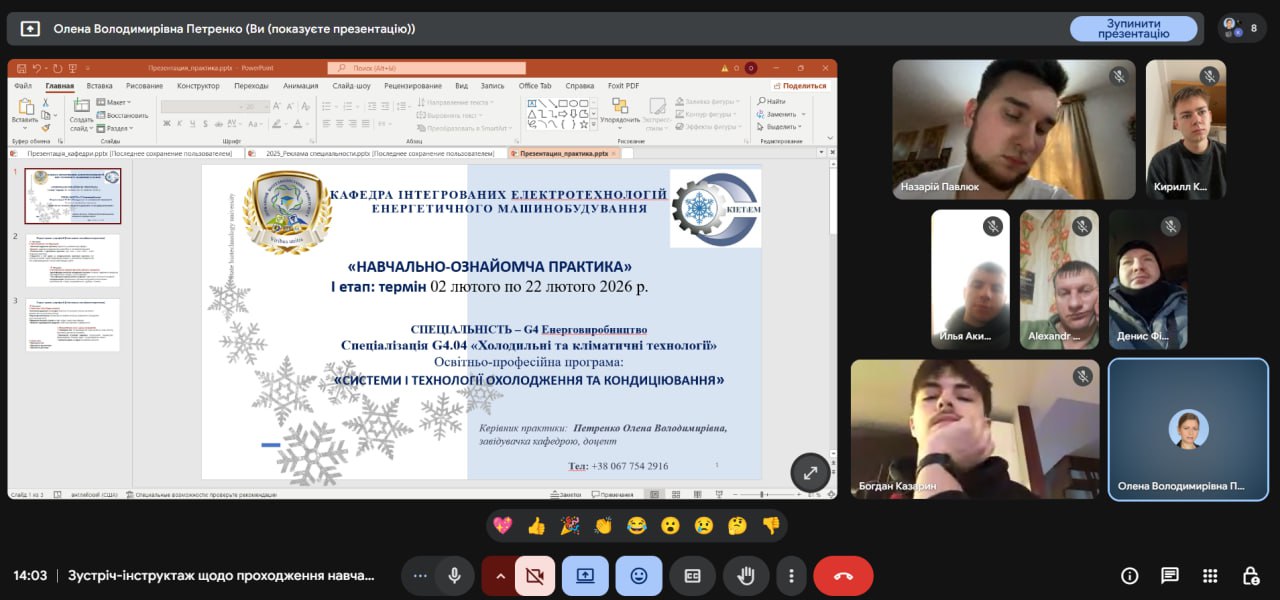Screen dimensions: 1280x600
Task: Open audio settings three-dot menu
Action: coord(420,576)
